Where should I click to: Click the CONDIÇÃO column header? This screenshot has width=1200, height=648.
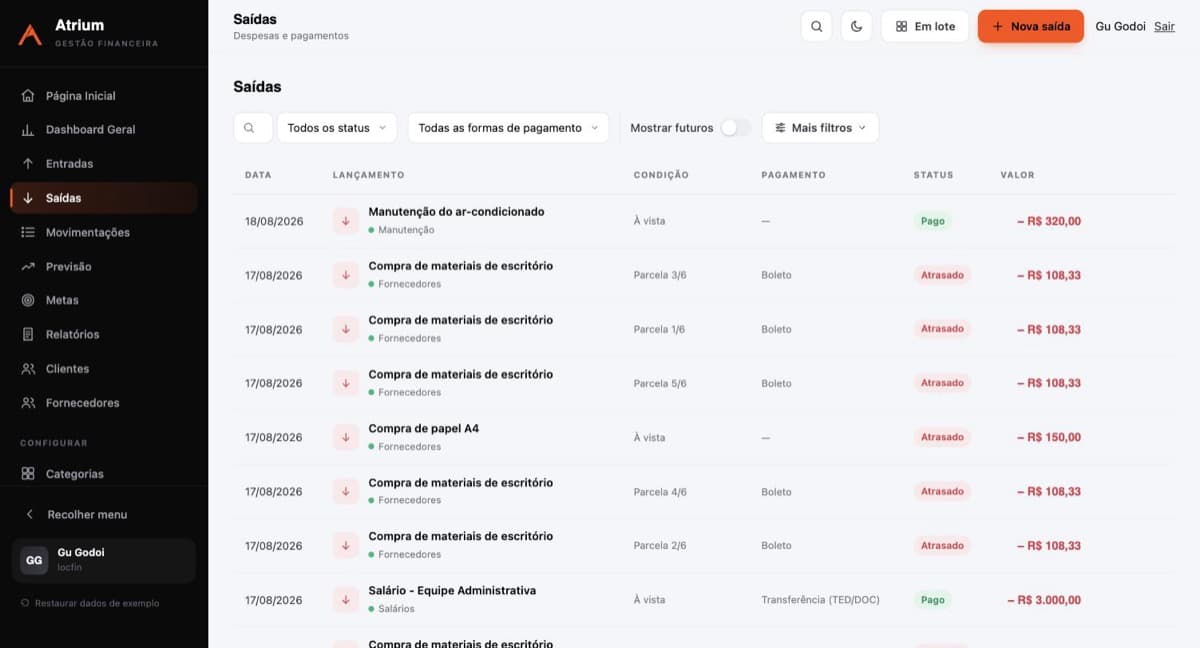pyautogui.click(x=661, y=175)
